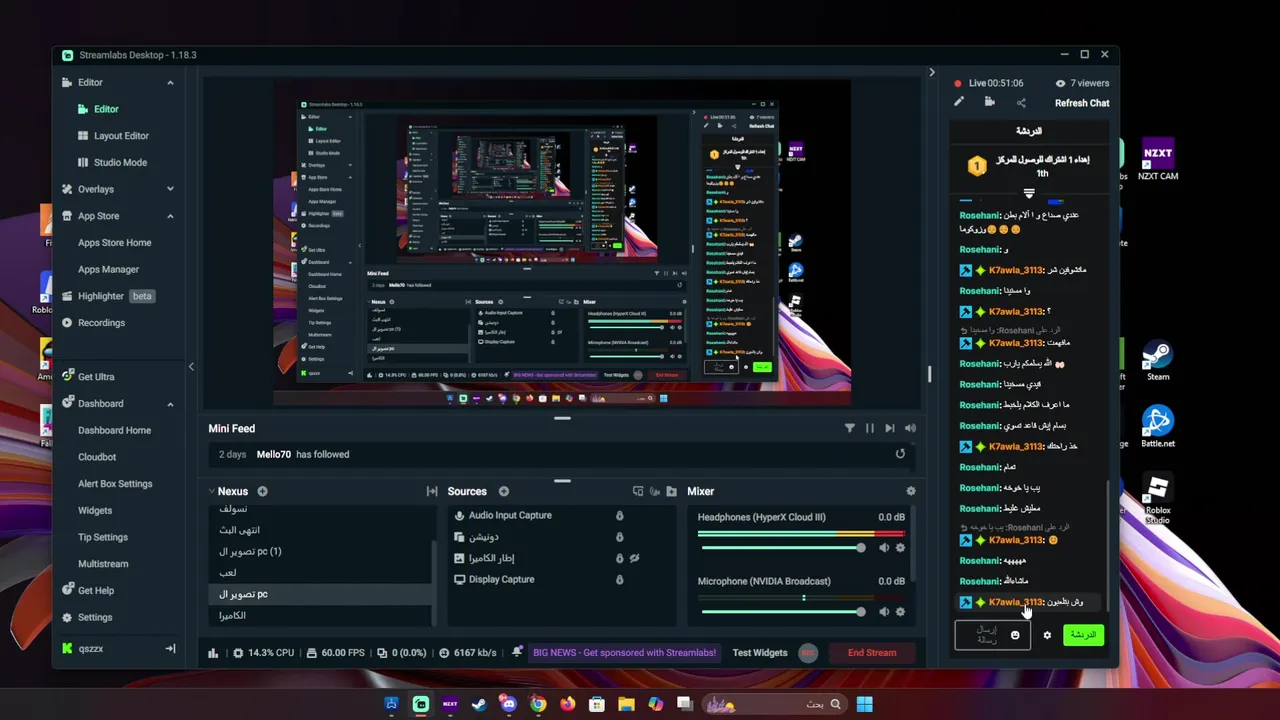The width and height of the screenshot is (1280, 720).
Task: Open the Roblox Studio desktop shortcut
Action: pos(1158,500)
